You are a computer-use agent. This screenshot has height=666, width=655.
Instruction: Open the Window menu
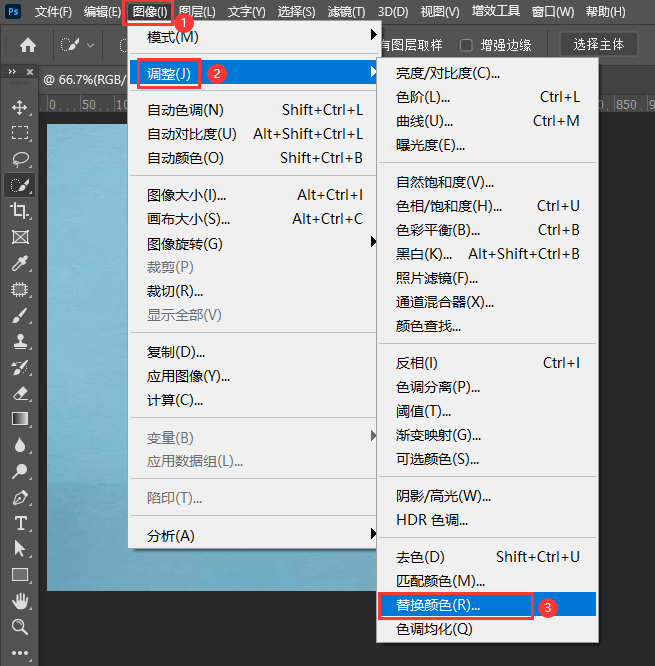[x=553, y=11]
